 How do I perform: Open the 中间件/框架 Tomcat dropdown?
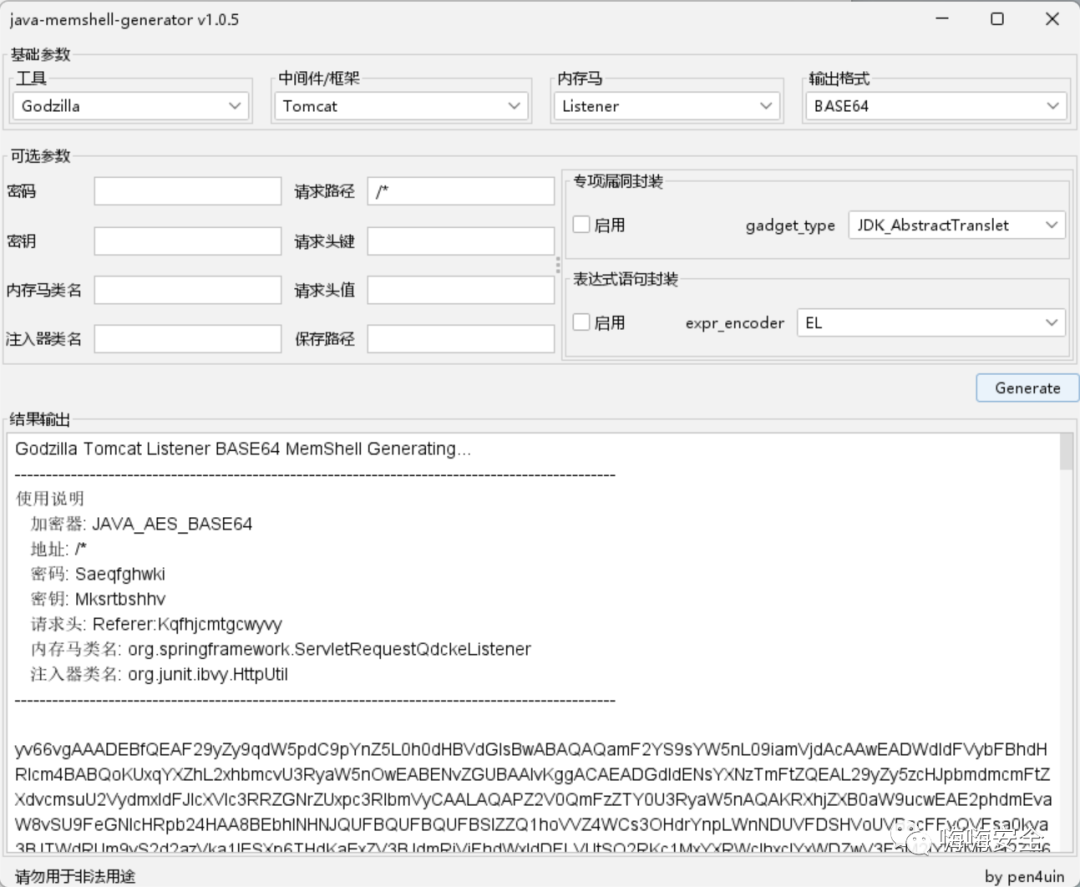[x=401, y=106]
